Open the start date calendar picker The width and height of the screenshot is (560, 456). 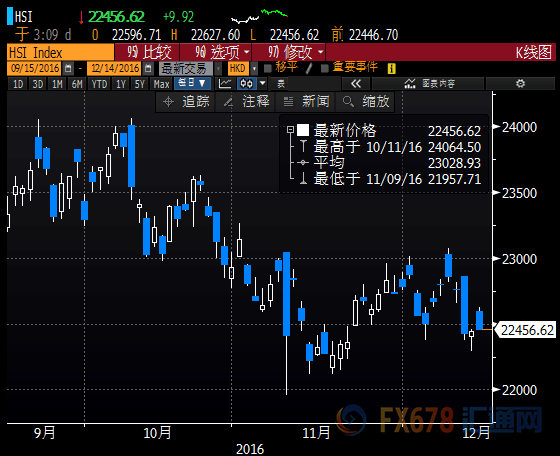point(68,68)
